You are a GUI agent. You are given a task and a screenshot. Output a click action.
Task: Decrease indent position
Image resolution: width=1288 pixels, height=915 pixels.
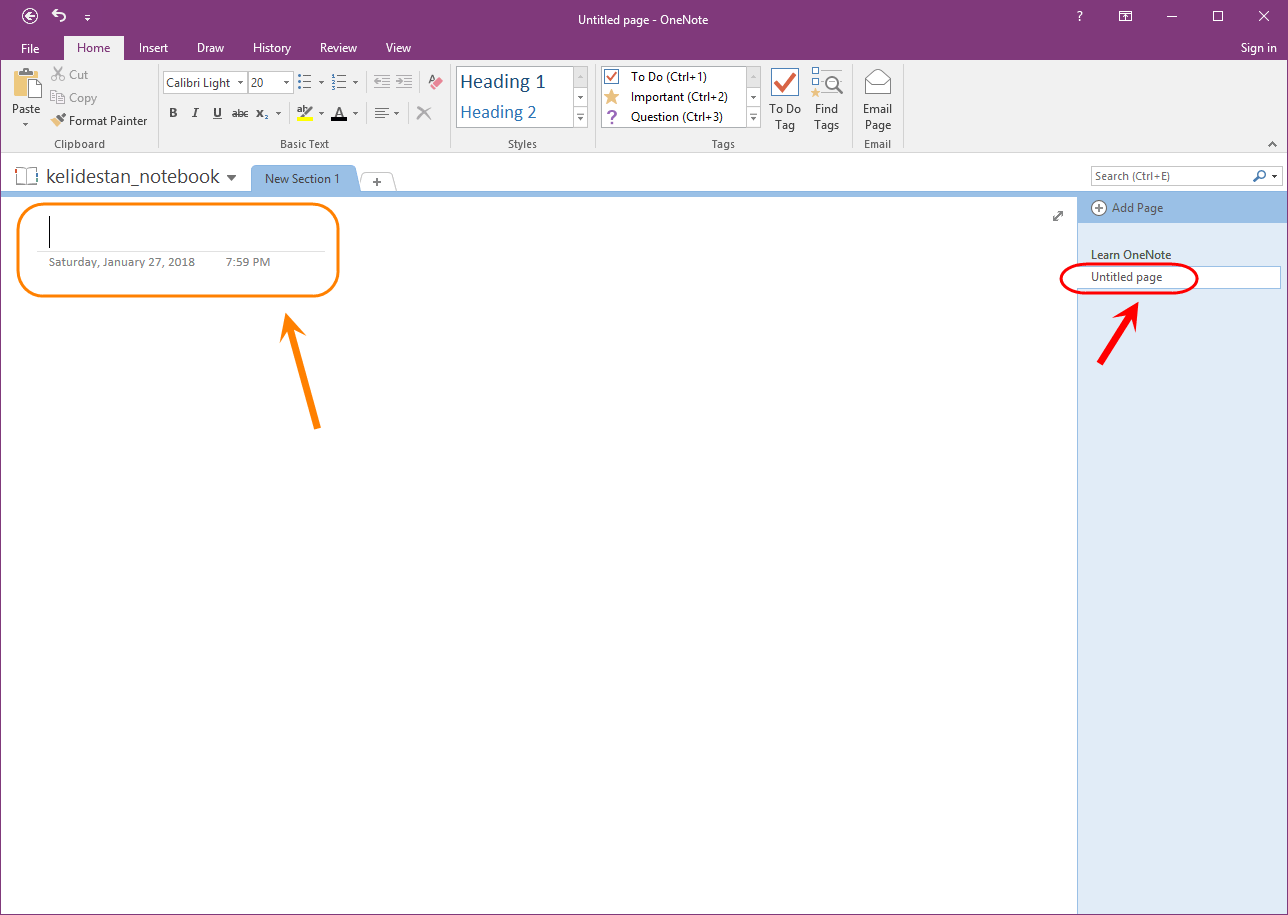point(381,82)
